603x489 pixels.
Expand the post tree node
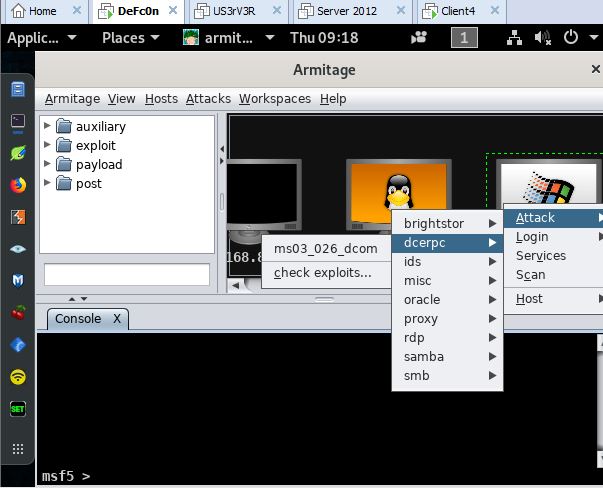[47, 183]
